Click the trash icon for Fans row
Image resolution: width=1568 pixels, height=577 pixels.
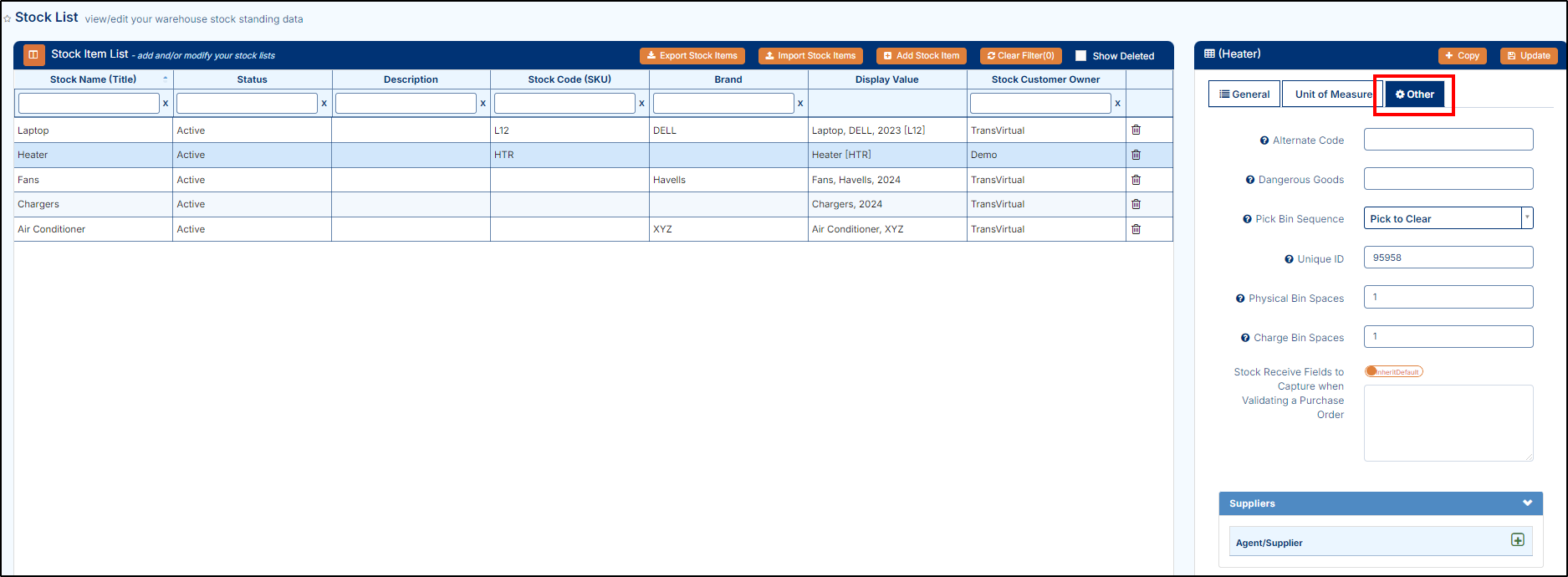[x=1136, y=180]
